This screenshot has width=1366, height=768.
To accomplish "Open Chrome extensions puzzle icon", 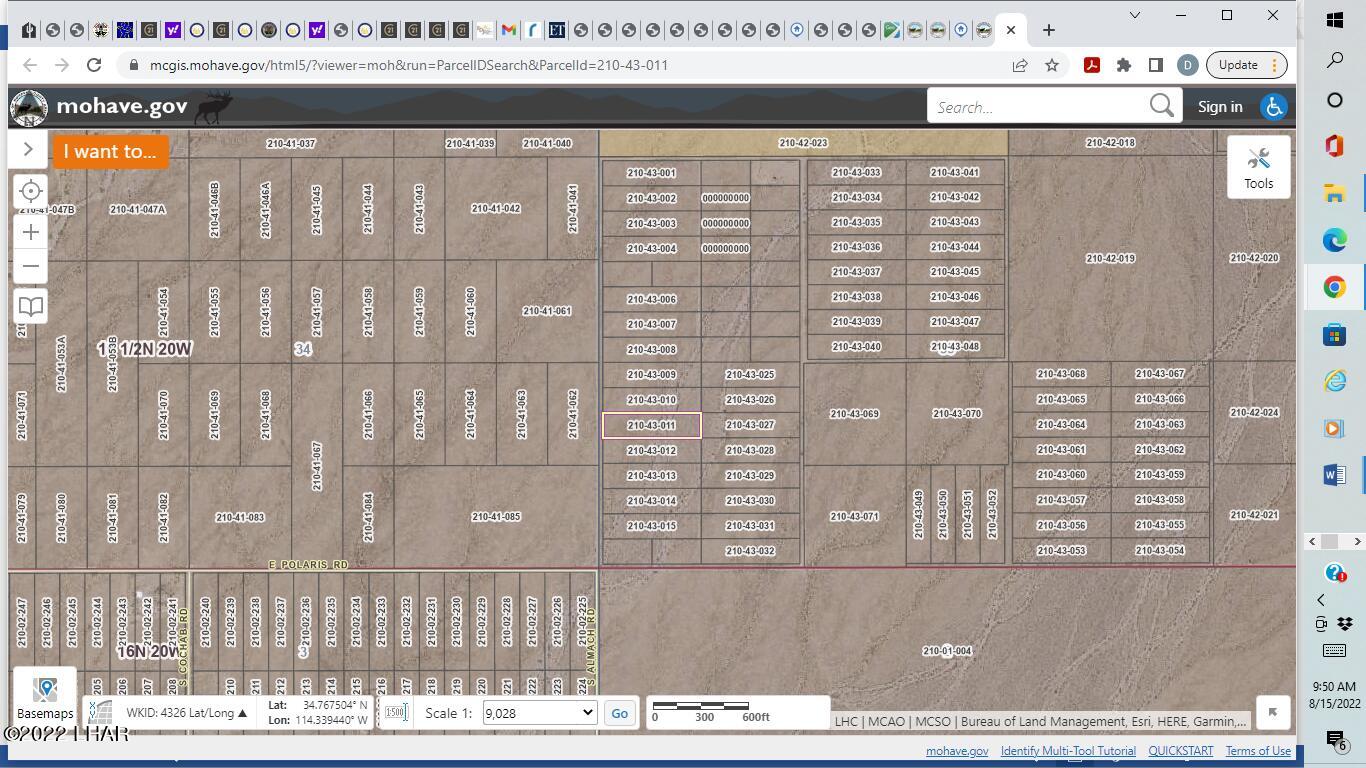I will click(1124, 65).
